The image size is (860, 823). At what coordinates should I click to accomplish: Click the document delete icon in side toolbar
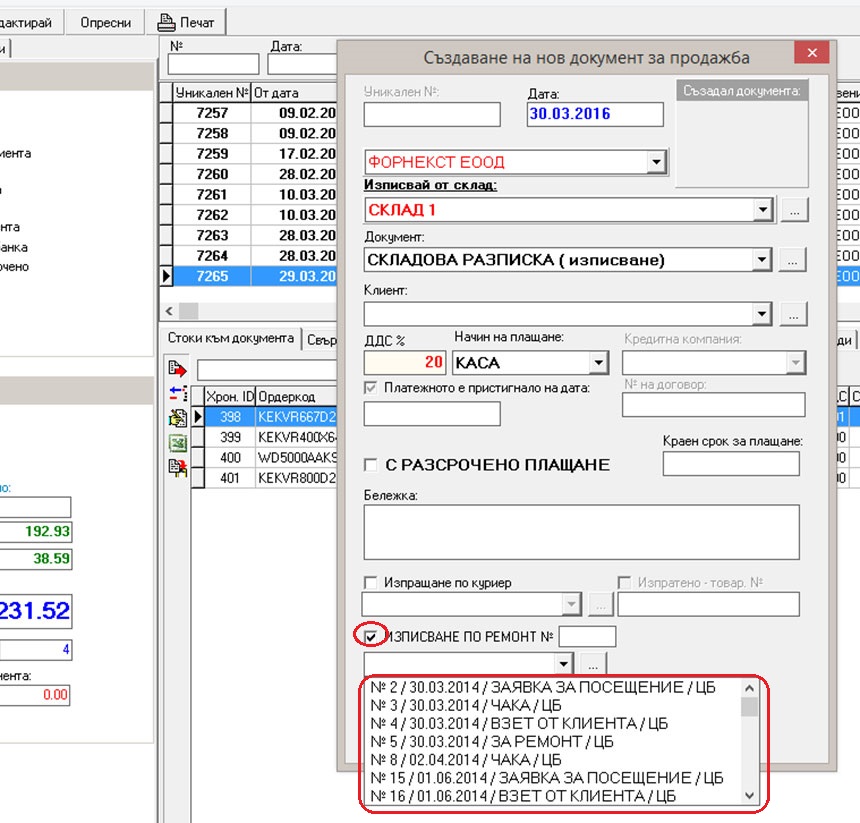point(178,467)
